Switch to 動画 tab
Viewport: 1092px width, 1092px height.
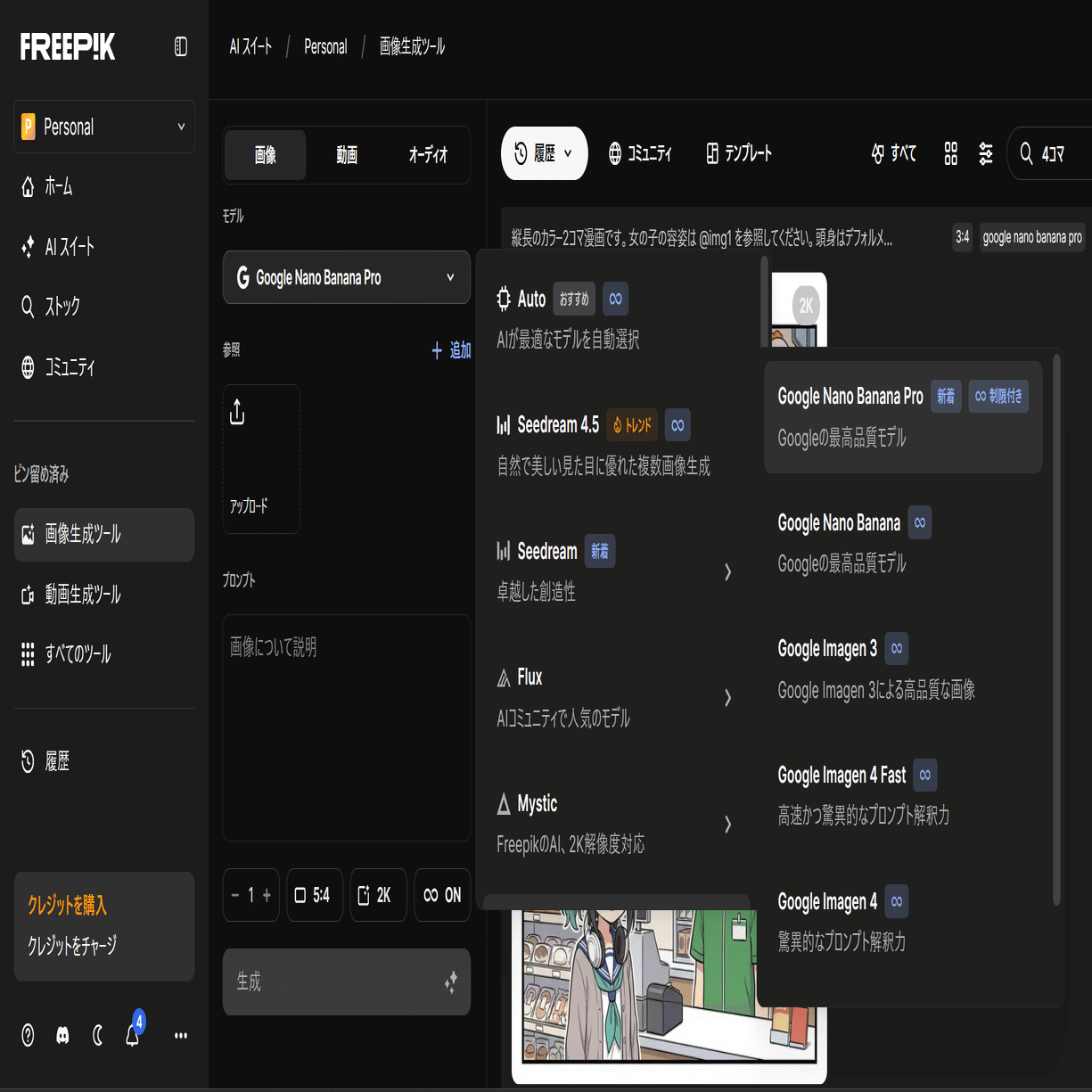pos(347,155)
